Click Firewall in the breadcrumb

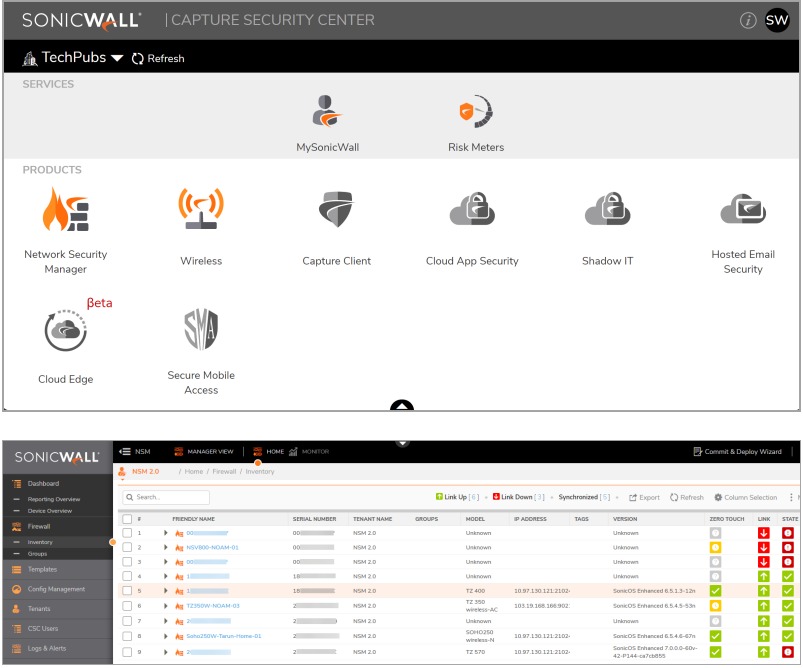coord(224,471)
